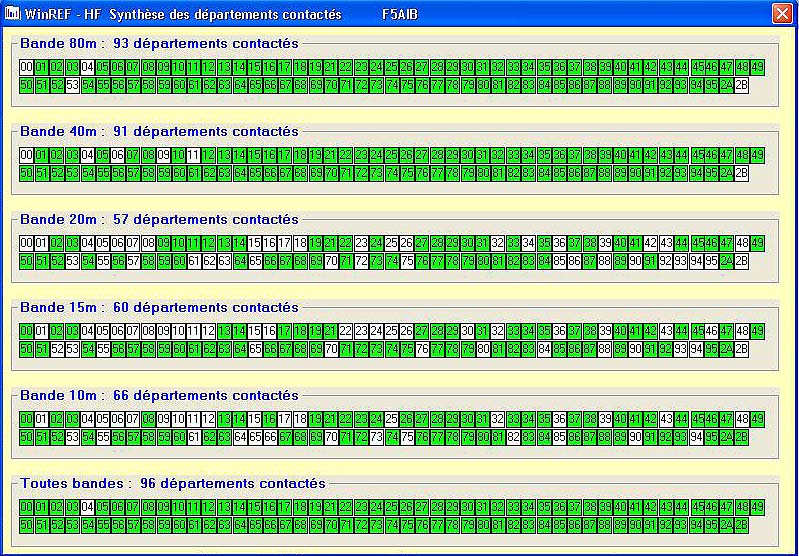Screen dimensions: 799x556
Task: Click department 53 in Bande 80m grid
Action: (x=72, y=85)
